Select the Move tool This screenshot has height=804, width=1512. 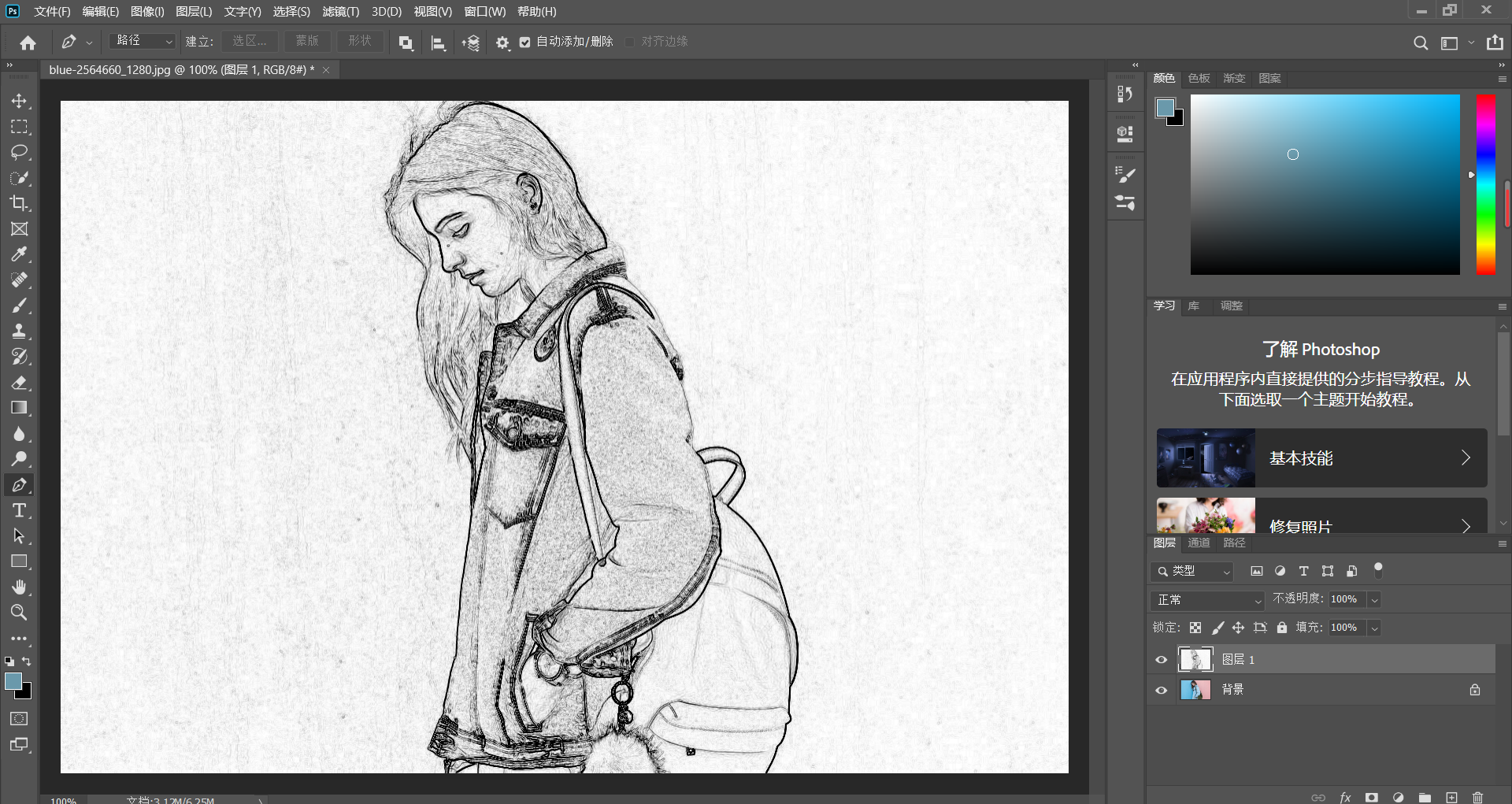[19, 102]
